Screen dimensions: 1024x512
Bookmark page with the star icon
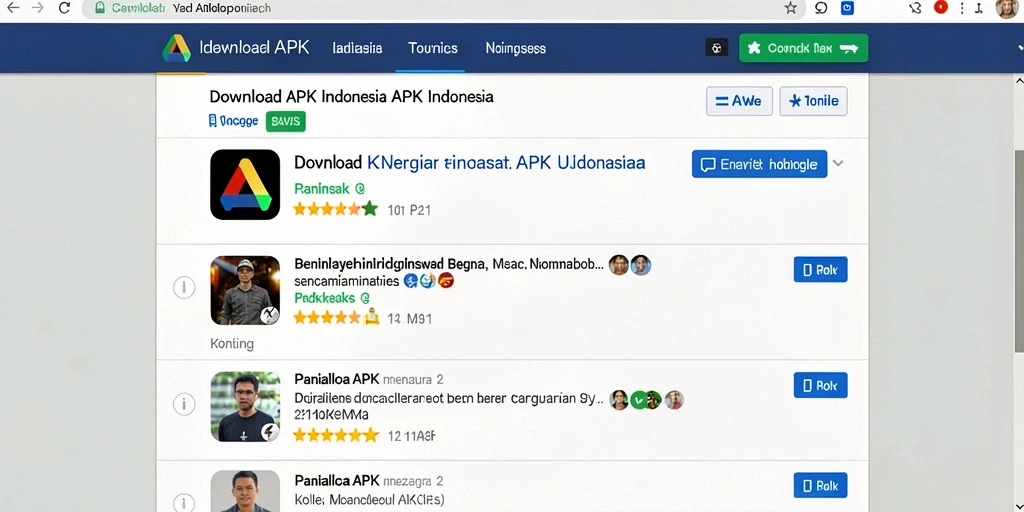click(x=790, y=8)
